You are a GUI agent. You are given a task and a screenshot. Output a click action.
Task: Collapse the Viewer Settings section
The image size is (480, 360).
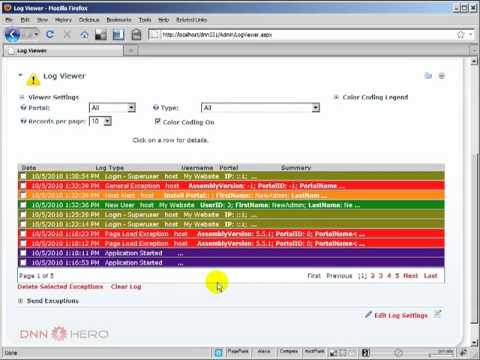pyautogui.click(x=22, y=97)
